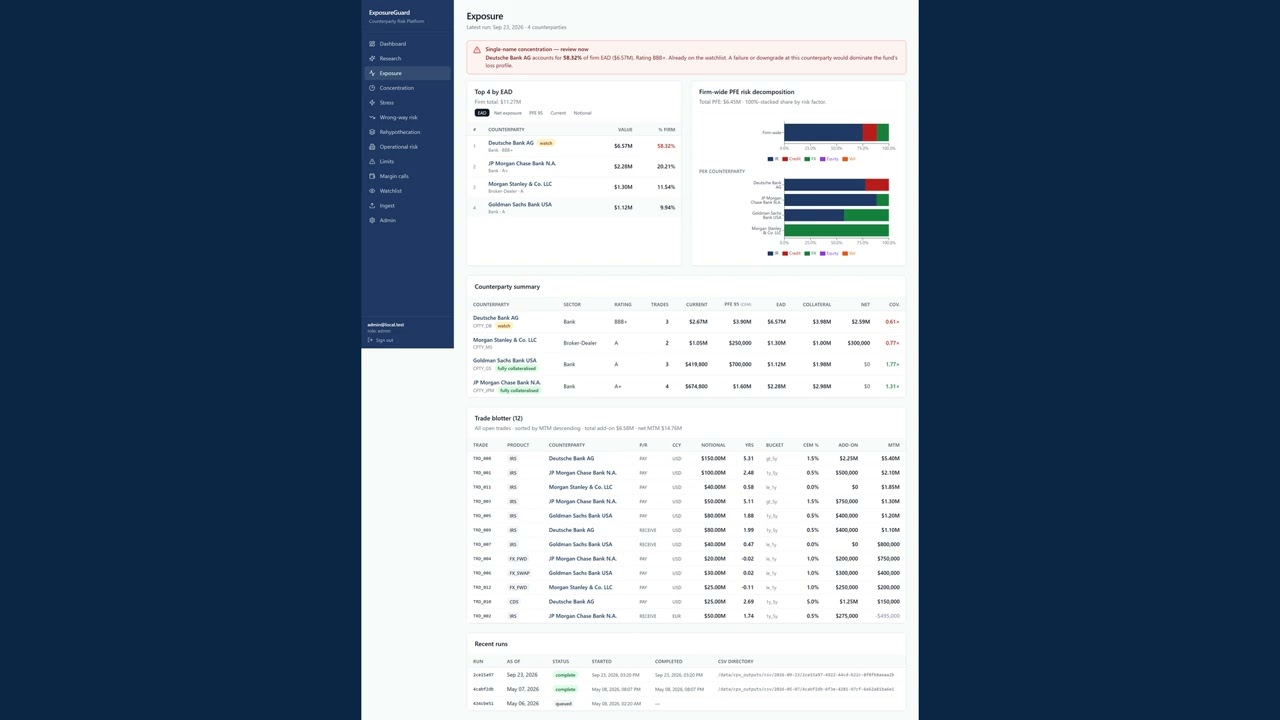Open Operational risk via its icon
Screen dimensions: 1280x720
(x=372, y=146)
